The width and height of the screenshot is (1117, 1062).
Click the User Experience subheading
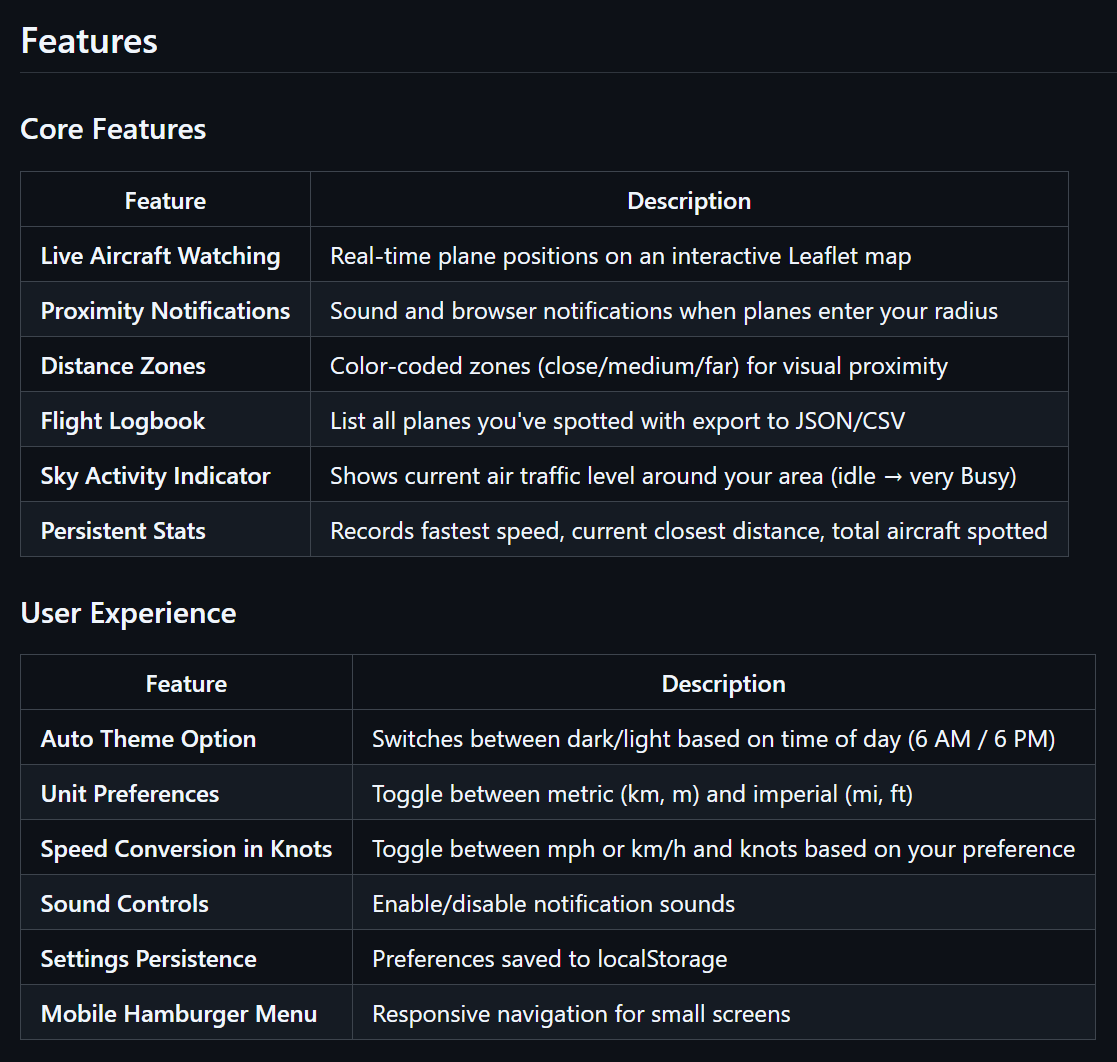tap(128, 613)
